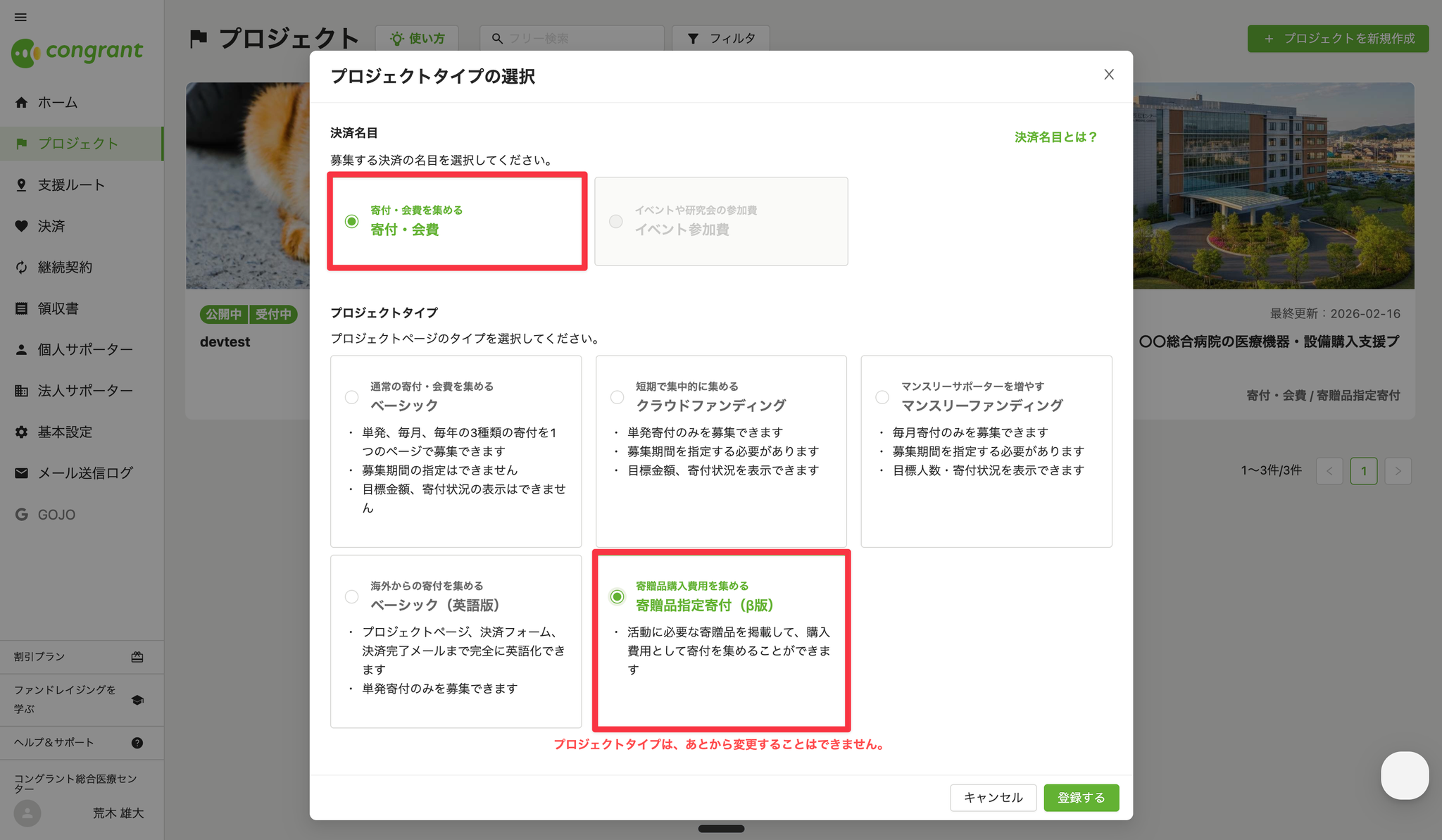Select the ベーシック project type radio
This screenshot has width=1442, height=840.
(x=351, y=397)
